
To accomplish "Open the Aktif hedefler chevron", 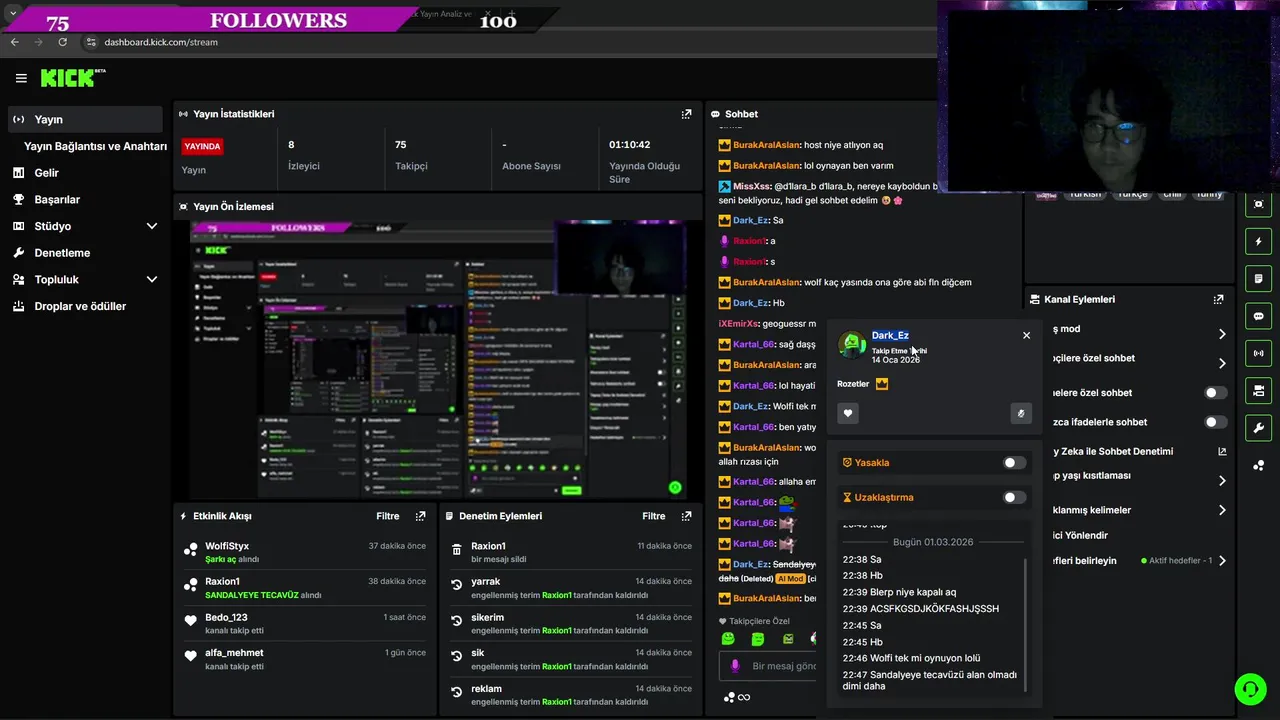I will pos(1222,561).
